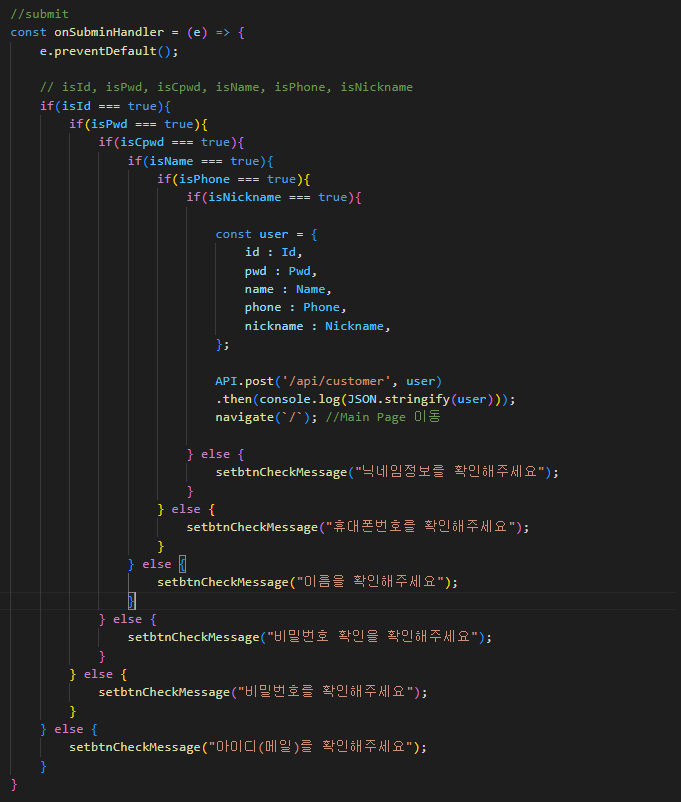This screenshot has width=681, height=802.
Task: Click the 휴대폰번호를 확인해주세요 message string
Action: click(420, 527)
